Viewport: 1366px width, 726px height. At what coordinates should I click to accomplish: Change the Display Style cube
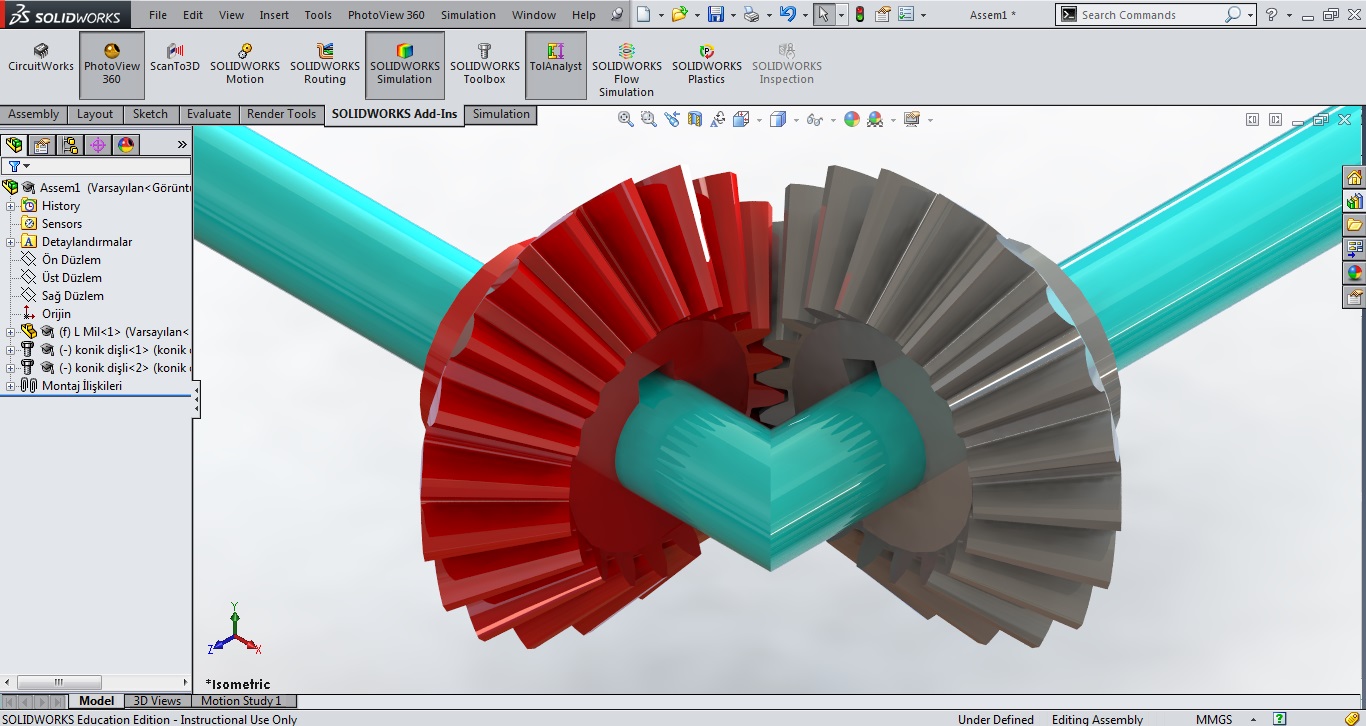pyautogui.click(x=778, y=119)
